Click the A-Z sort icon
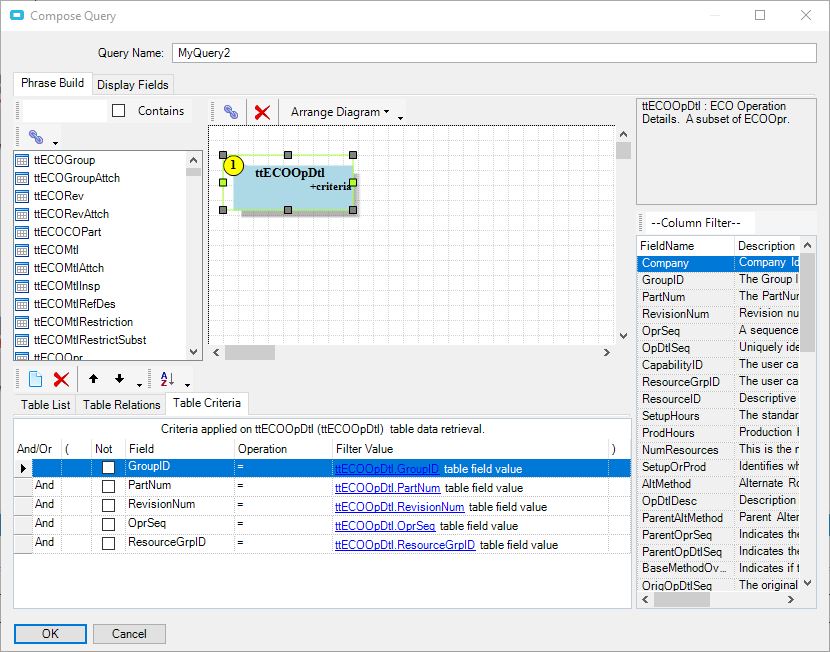The height and width of the screenshot is (652, 830). pyautogui.click(x=167, y=379)
